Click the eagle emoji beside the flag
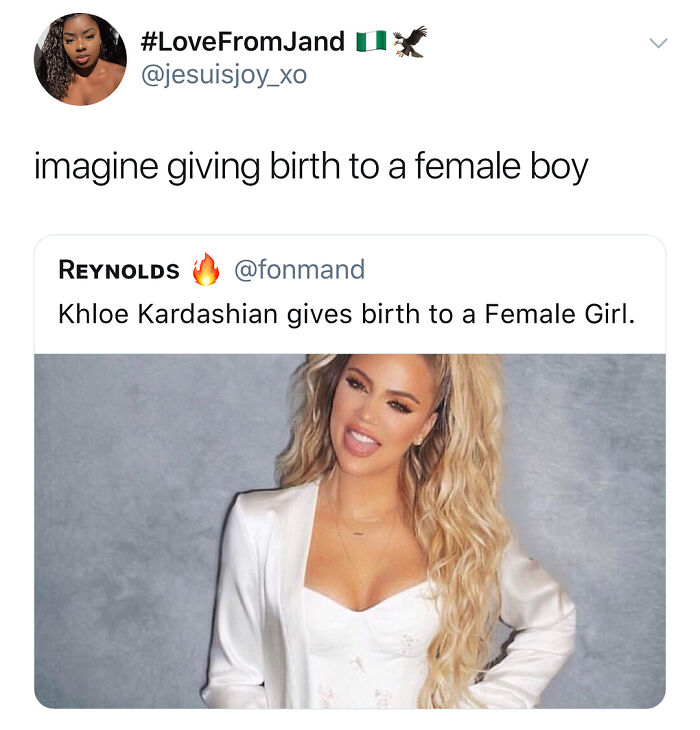The image size is (700, 730). 410,41
